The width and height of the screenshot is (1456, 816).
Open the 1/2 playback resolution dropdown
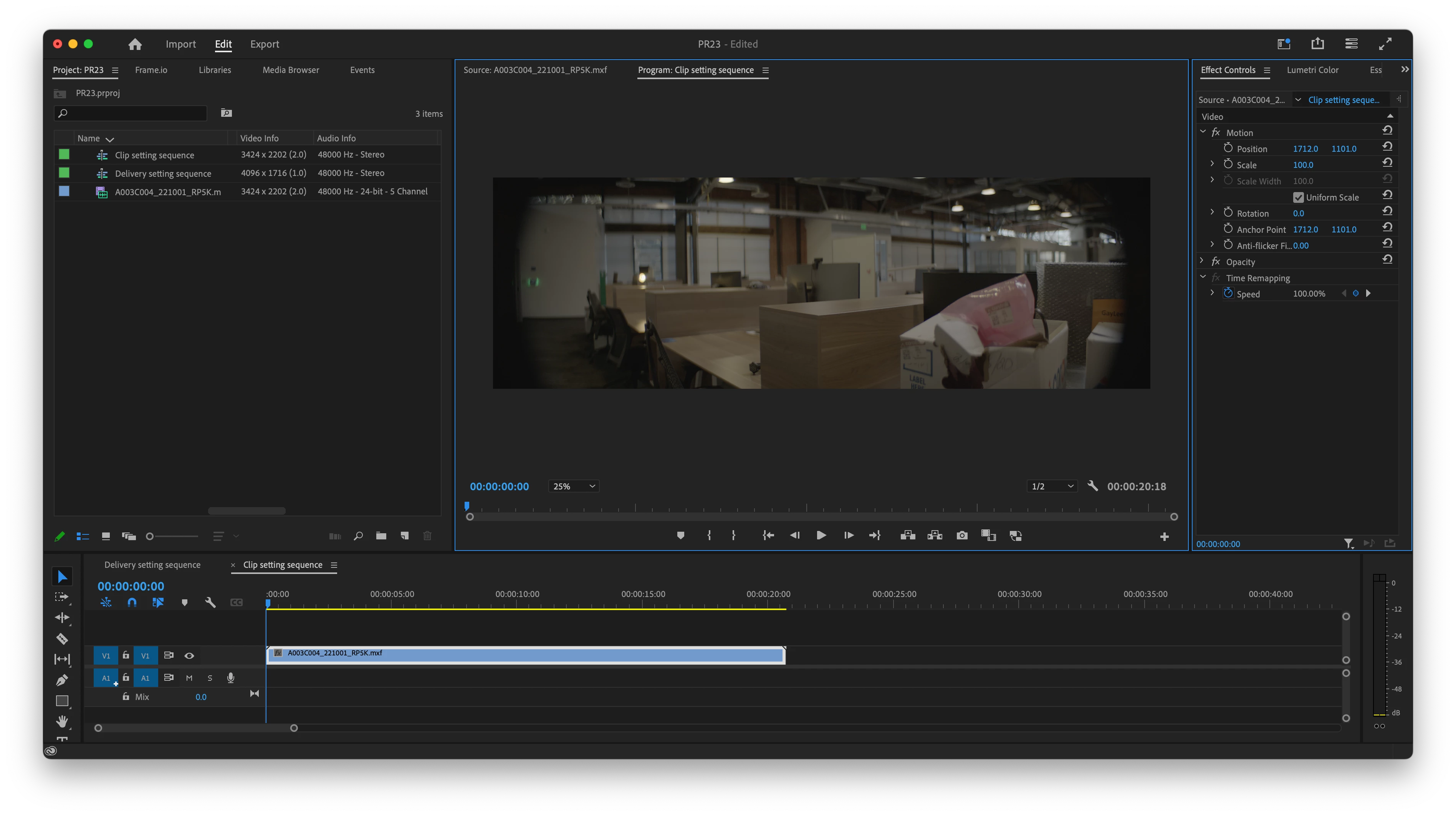pyautogui.click(x=1052, y=486)
